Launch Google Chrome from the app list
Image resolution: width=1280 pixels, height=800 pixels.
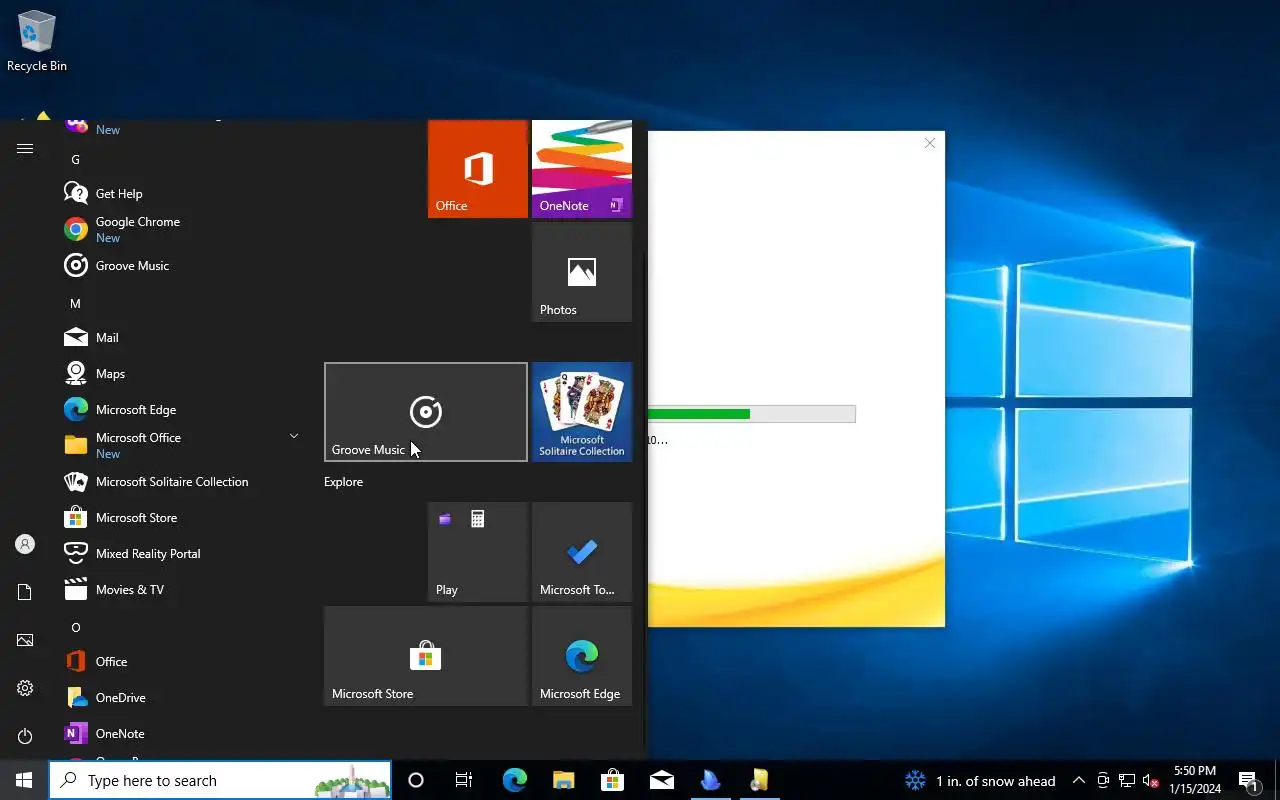(180, 230)
